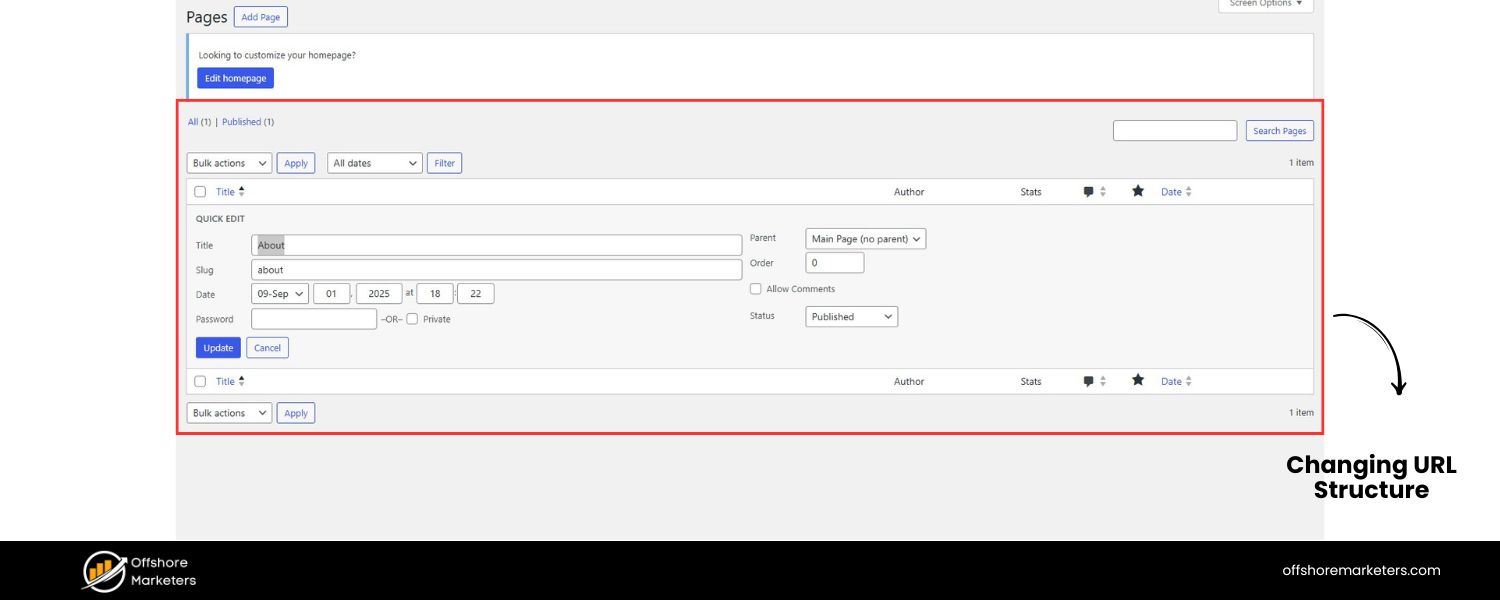Image resolution: width=1500 pixels, height=600 pixels.
Task: Click the sort arrows beside the Date column
Action: pos(1190,191)
